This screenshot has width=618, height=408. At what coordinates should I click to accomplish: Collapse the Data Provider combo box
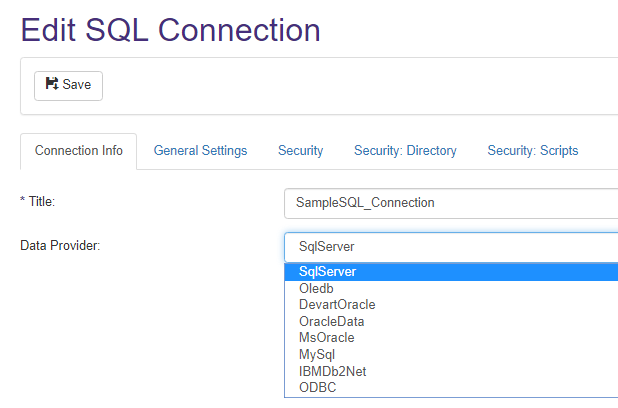point(450,246)
